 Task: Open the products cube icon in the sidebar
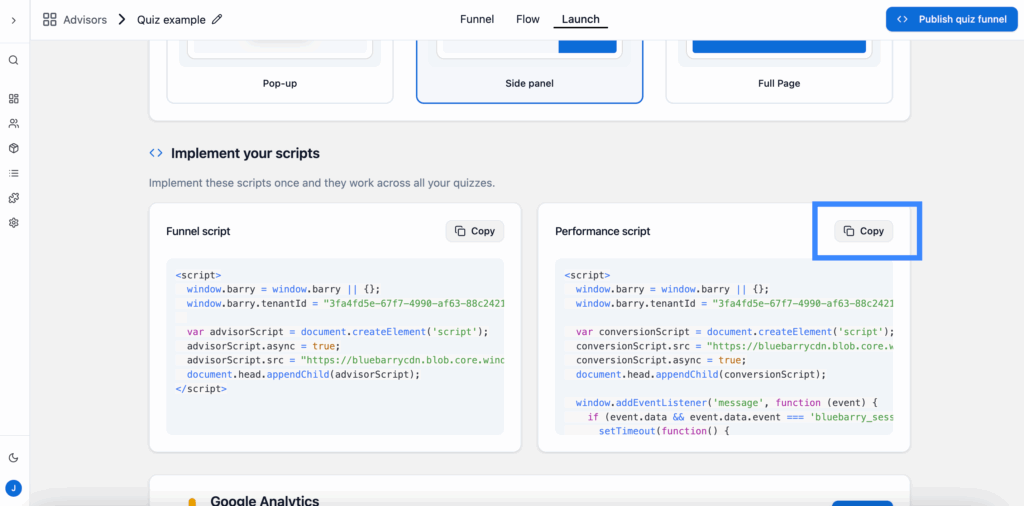[x=14, y=148]
